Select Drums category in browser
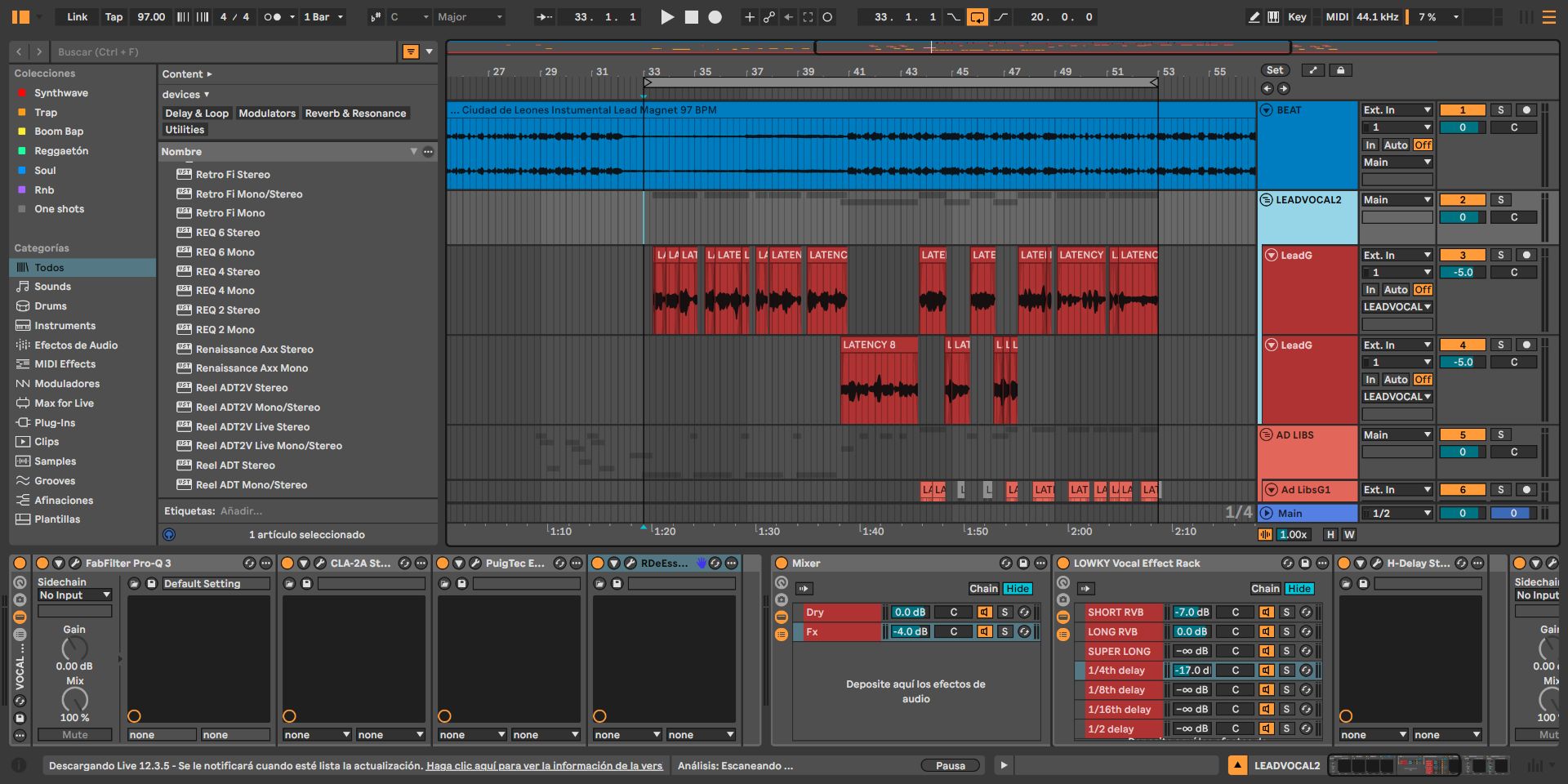Viewport: 1568px width, 784px height. point(51,306)
